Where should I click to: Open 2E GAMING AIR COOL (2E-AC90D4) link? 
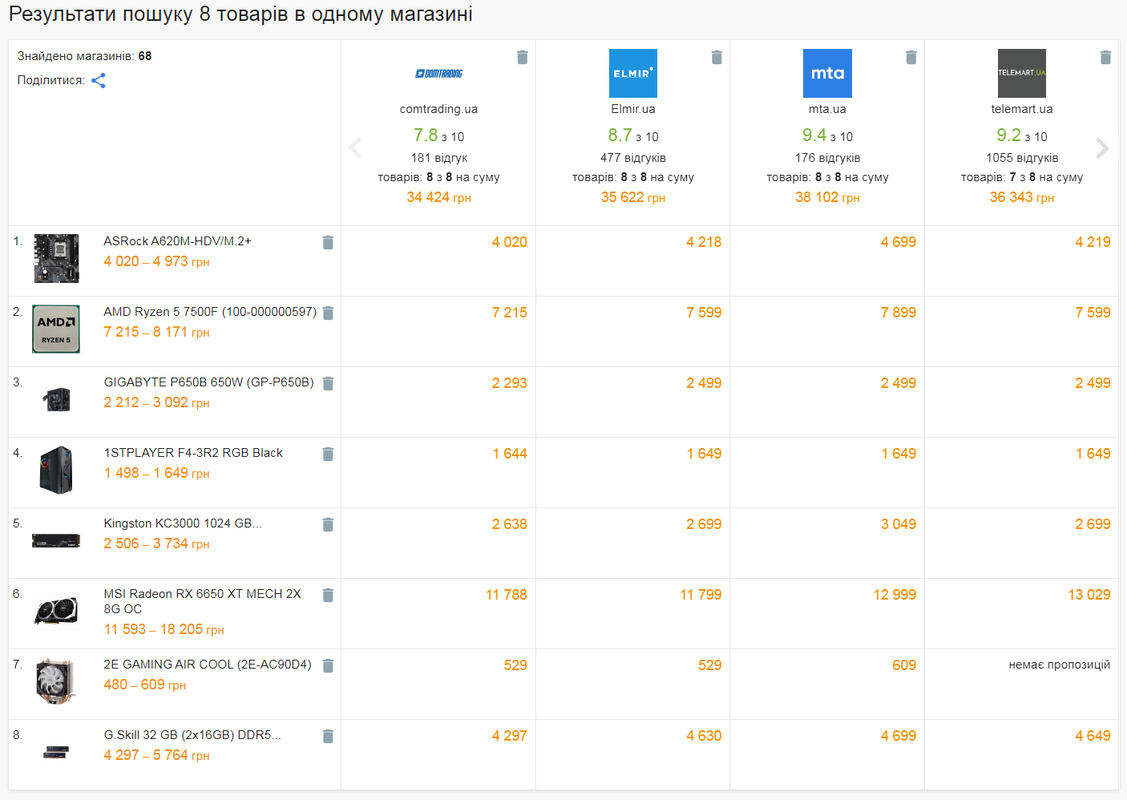(x=208, y=664)
